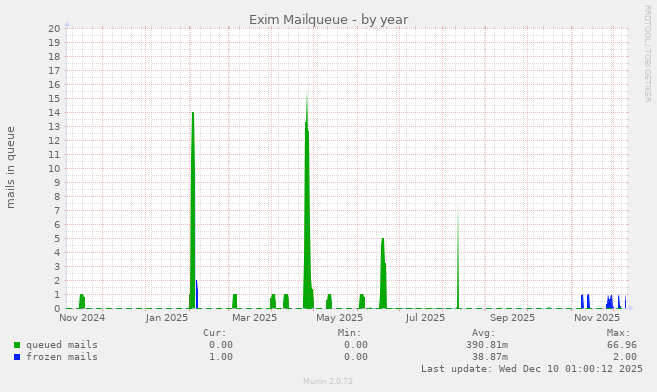Click the 'Sep 2025' x-axis label
The width and height of the screenshot is (657, 392).
[512, 318]
